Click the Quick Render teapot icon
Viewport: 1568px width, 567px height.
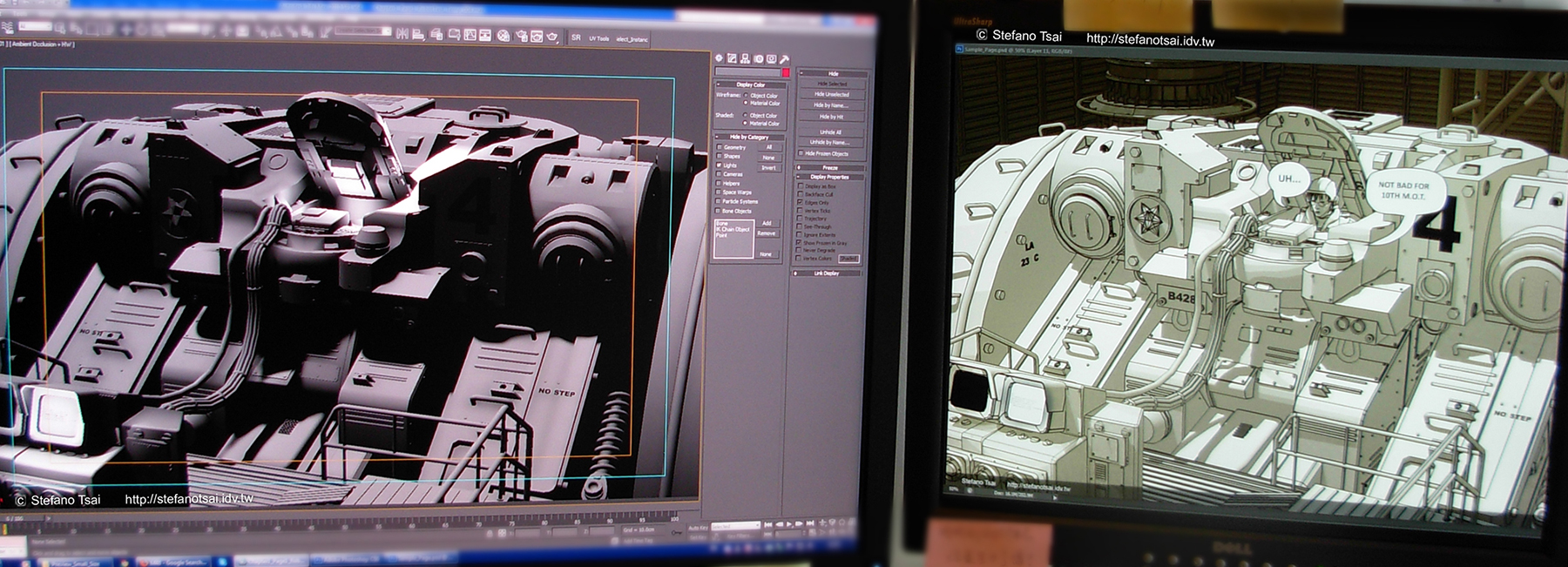552,37
